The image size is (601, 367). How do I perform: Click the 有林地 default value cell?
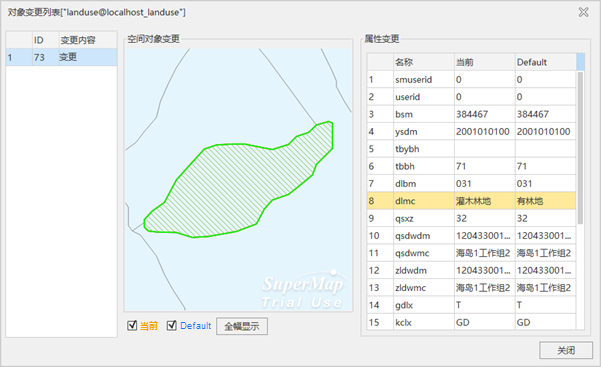coord(545,201)
